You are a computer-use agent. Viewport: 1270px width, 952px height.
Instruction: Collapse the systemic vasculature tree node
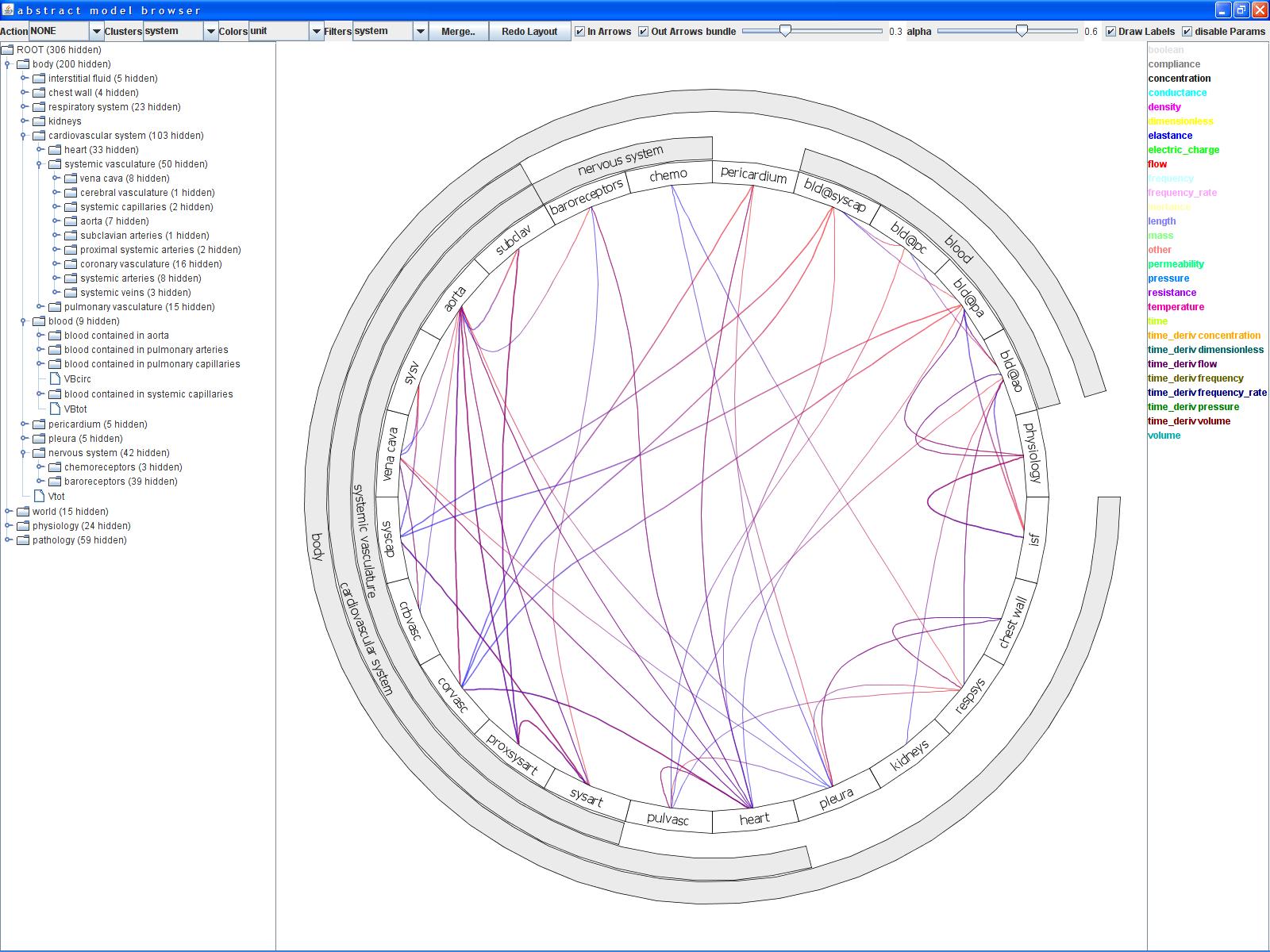click(40, 164)
